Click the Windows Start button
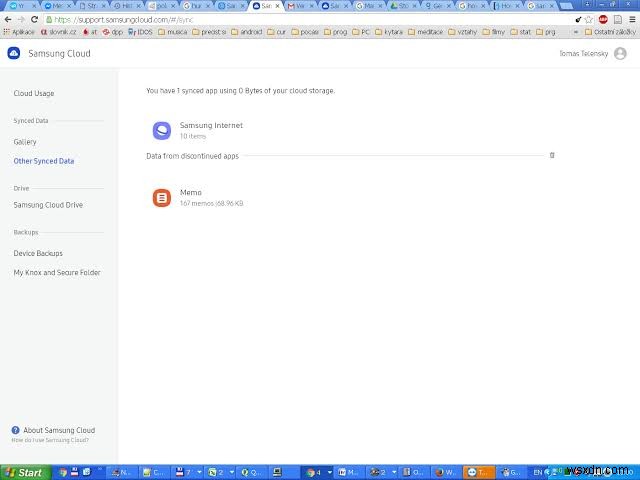The width and height of the screenshot is (640, 480). (25, 472)
